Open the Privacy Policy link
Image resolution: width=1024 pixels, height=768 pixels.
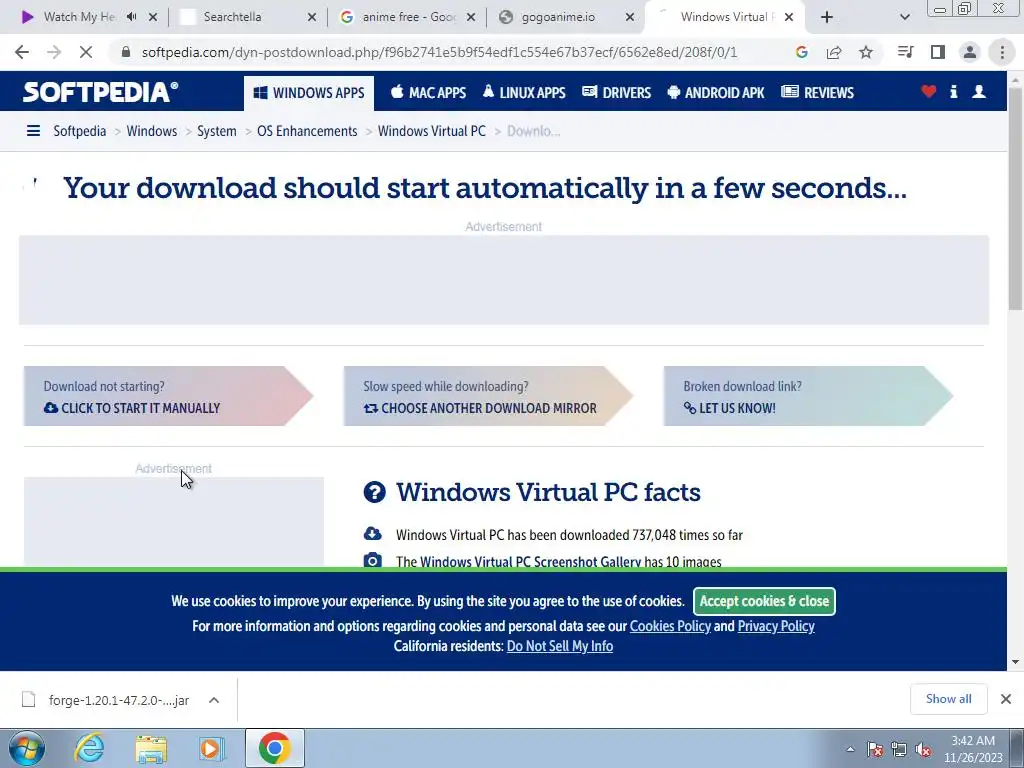pos(776,626)
